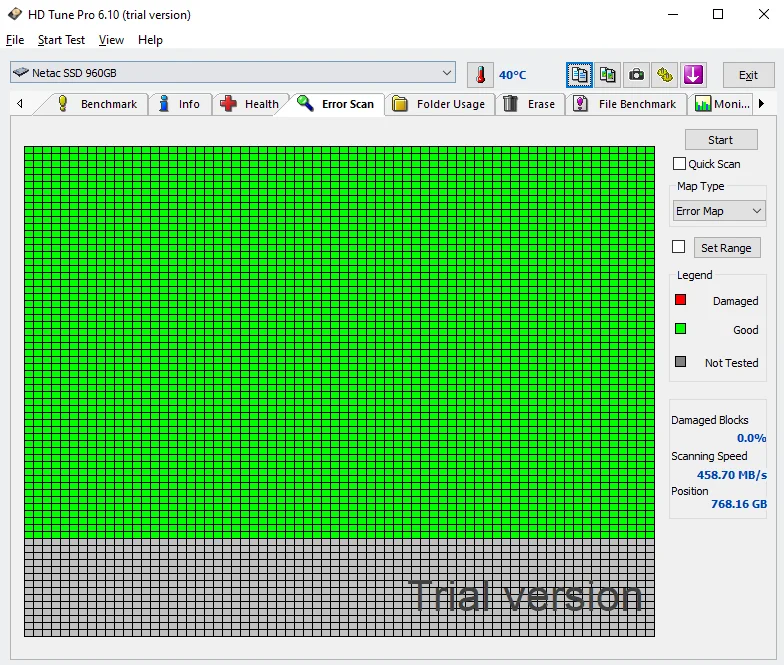
Task: Open the Start Test menu
Action: click(x=62, y=40)
